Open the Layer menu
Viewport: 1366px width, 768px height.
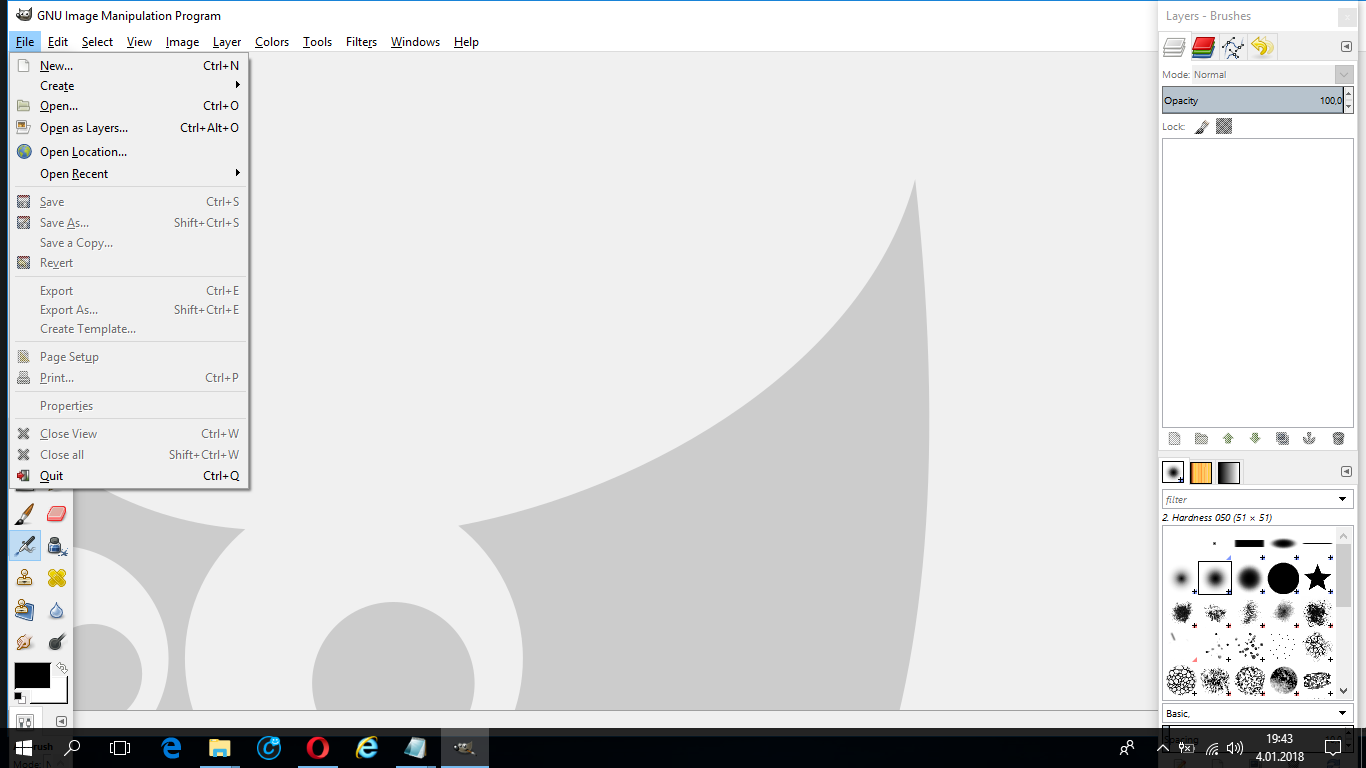coord(227,42)
